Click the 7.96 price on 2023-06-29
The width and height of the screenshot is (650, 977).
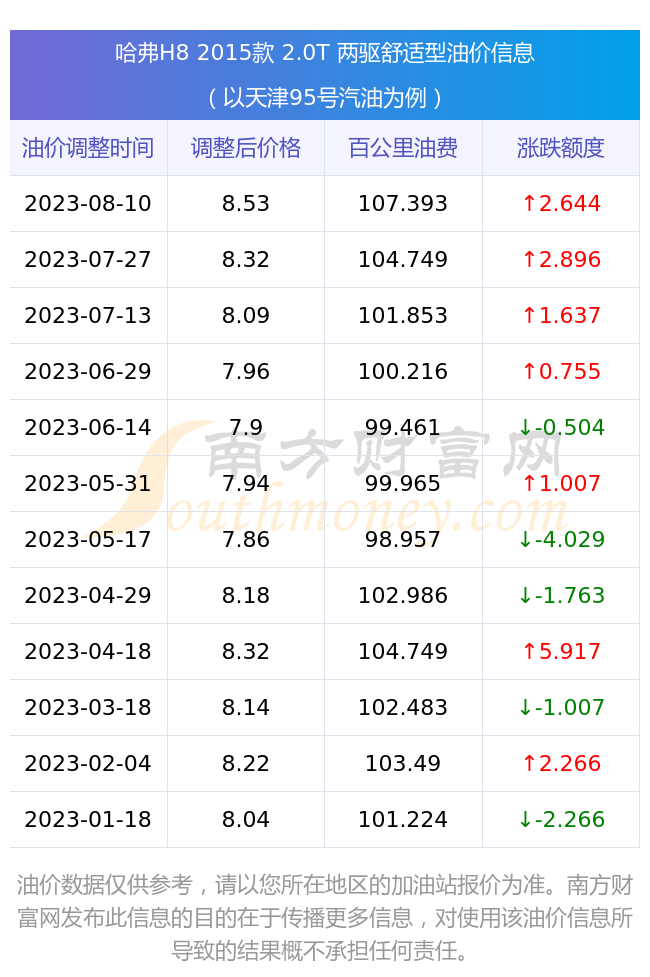point(246,372)
